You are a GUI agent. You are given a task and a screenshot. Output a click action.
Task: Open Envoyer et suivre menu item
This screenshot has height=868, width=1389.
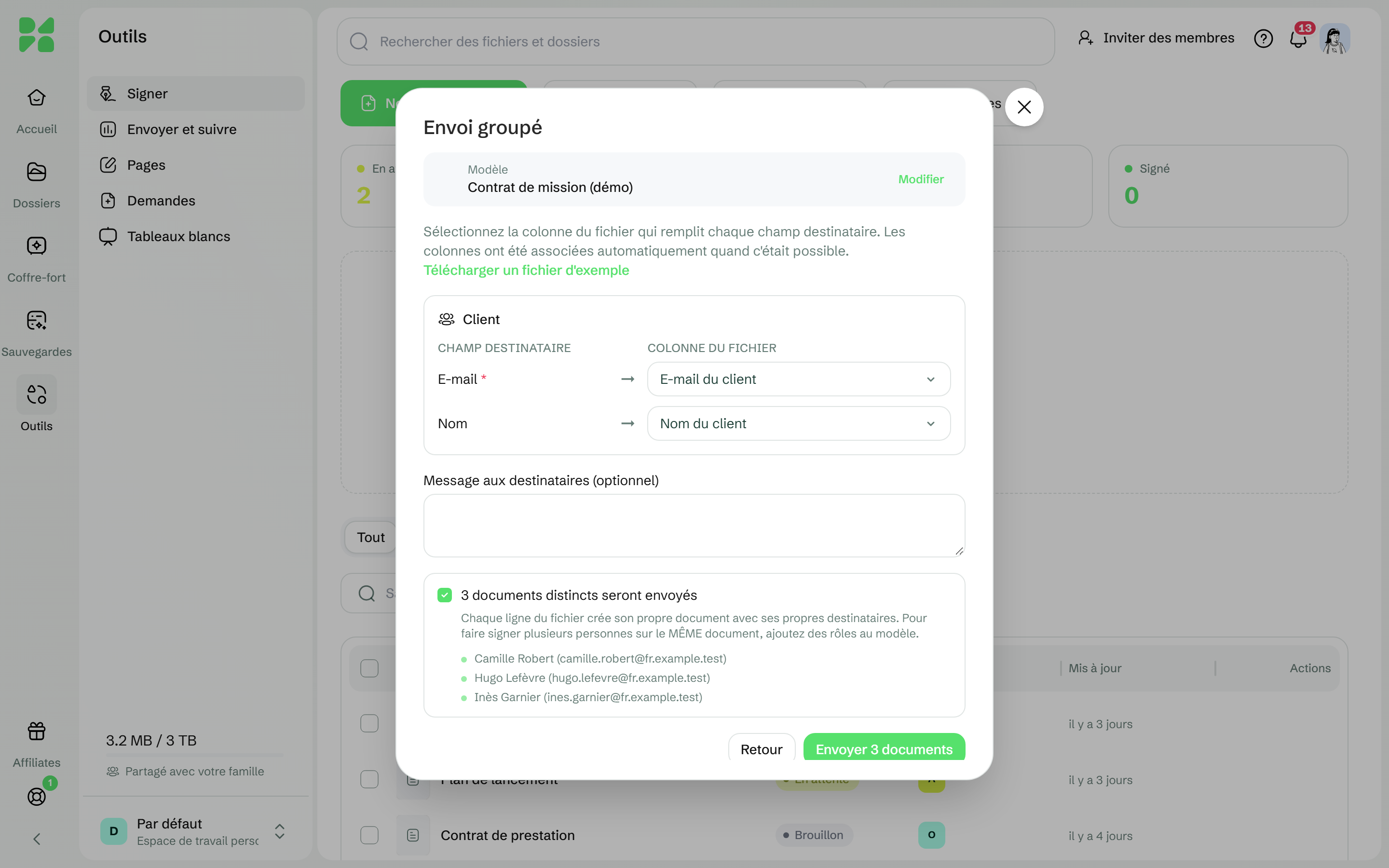coord(196,129)
